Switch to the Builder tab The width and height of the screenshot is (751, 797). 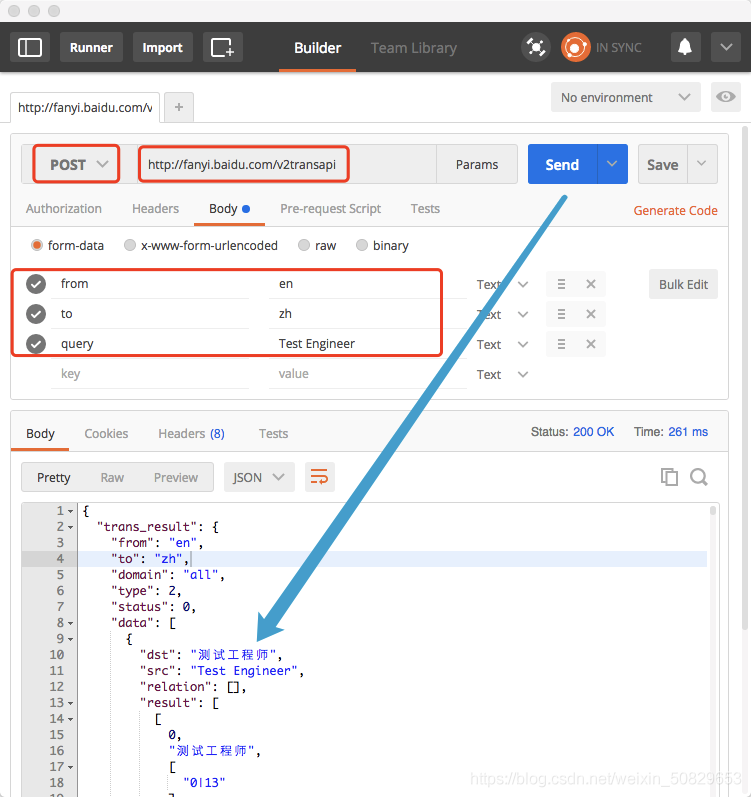[x=318, y=48]
